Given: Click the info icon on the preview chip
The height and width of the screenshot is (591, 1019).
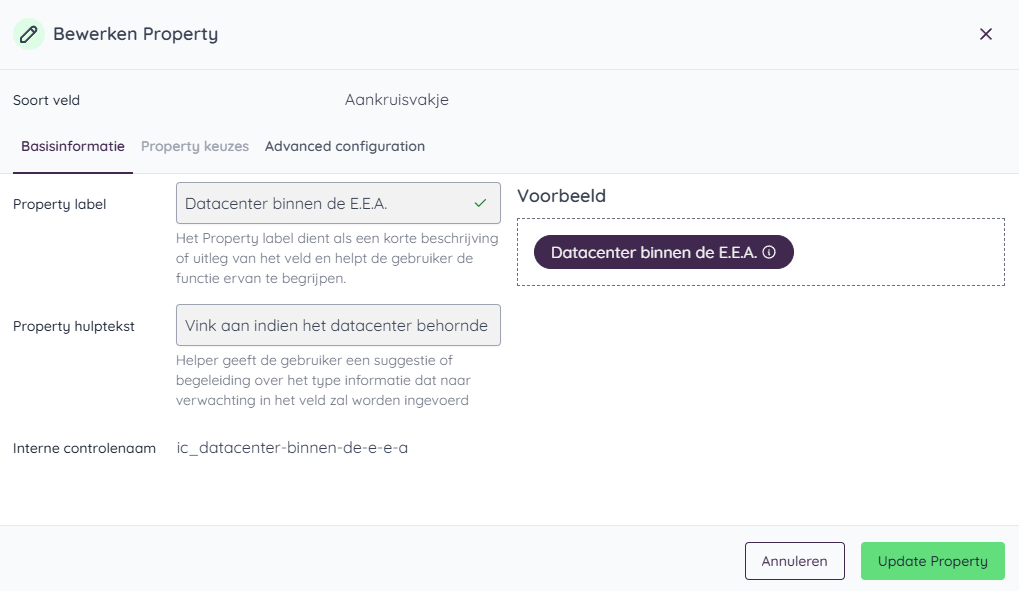Looking at the screenshot, I should [770, 252].
